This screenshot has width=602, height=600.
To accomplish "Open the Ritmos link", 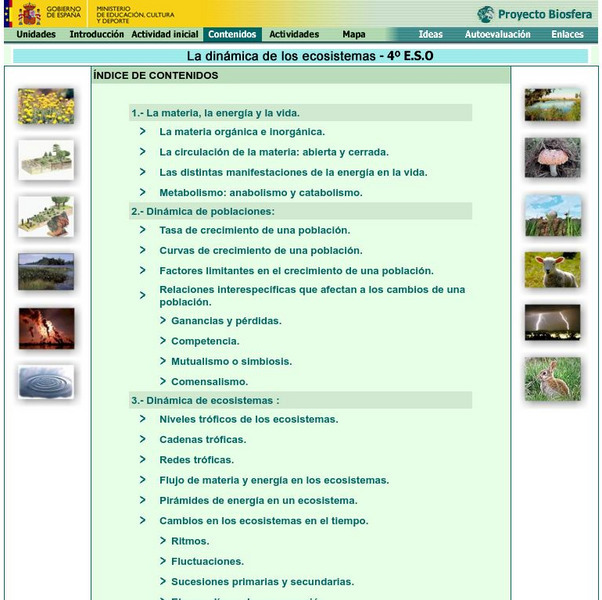I will [x=190, y=541].
